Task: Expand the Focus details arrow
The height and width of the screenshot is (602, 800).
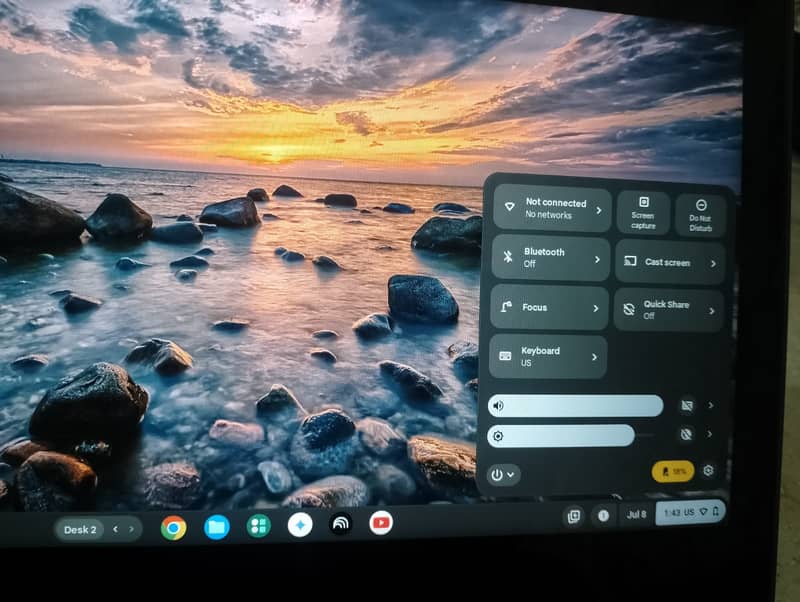Action: [x=596, y=308]
